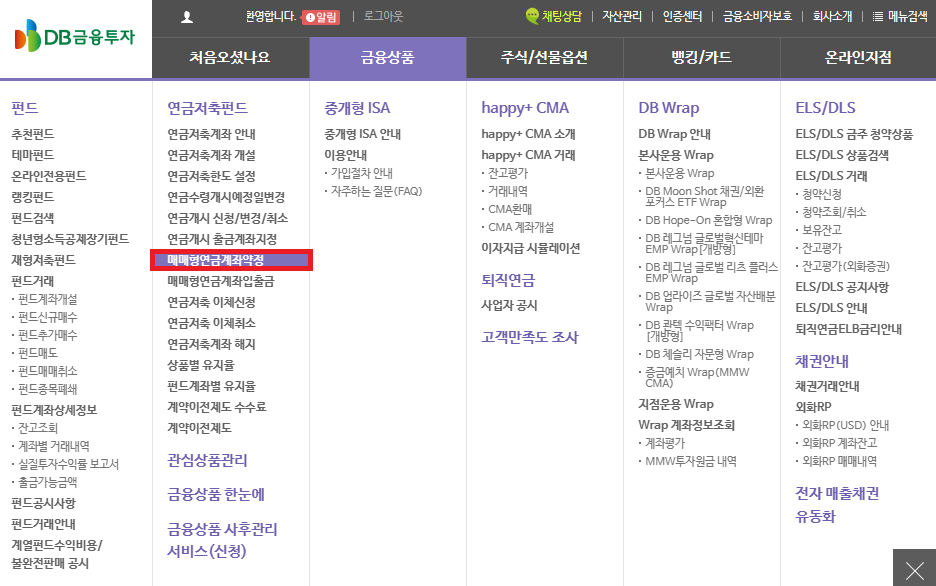936x586 pixels.
Task: Select 연금저축 이체신청
Action: 211,302
